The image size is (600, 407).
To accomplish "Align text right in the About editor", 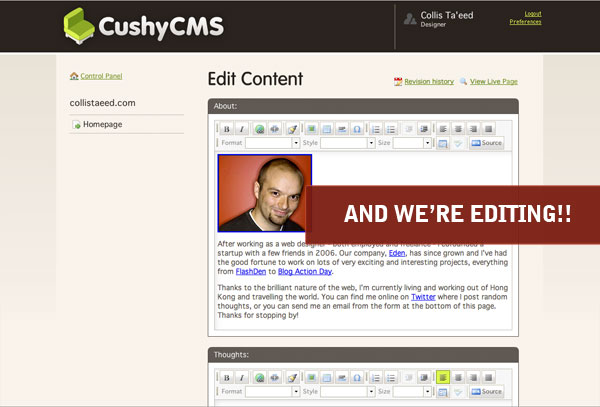I will pyautogui.click(x=473, y=129).
